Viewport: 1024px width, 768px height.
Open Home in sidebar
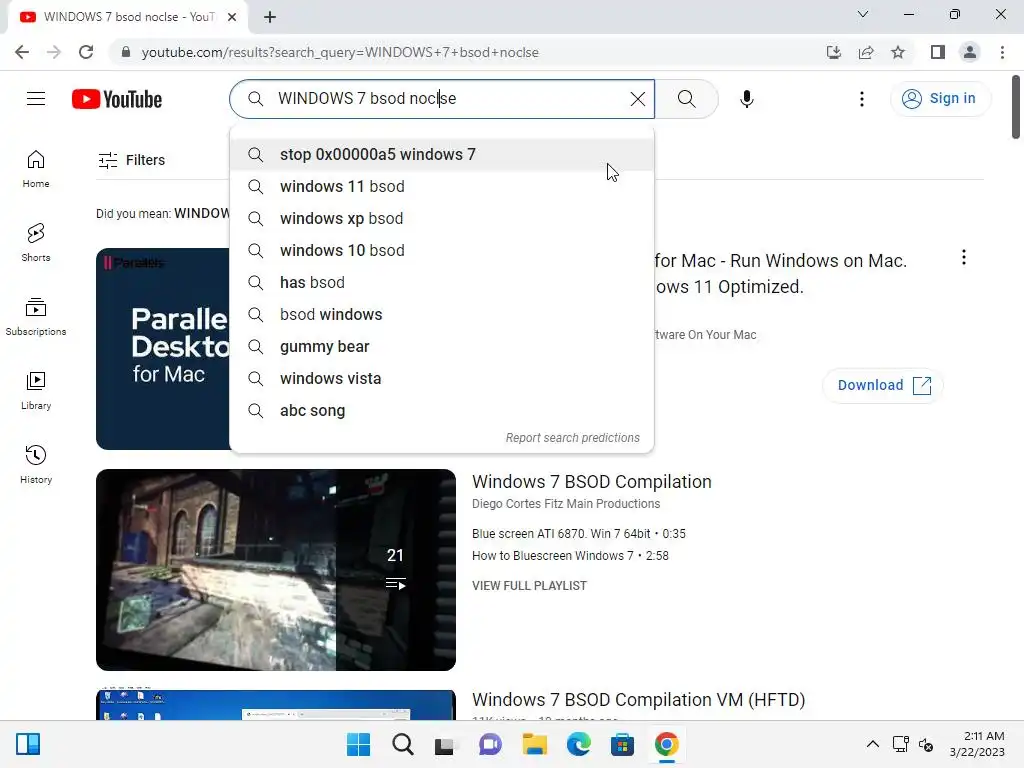coord(36,168)
